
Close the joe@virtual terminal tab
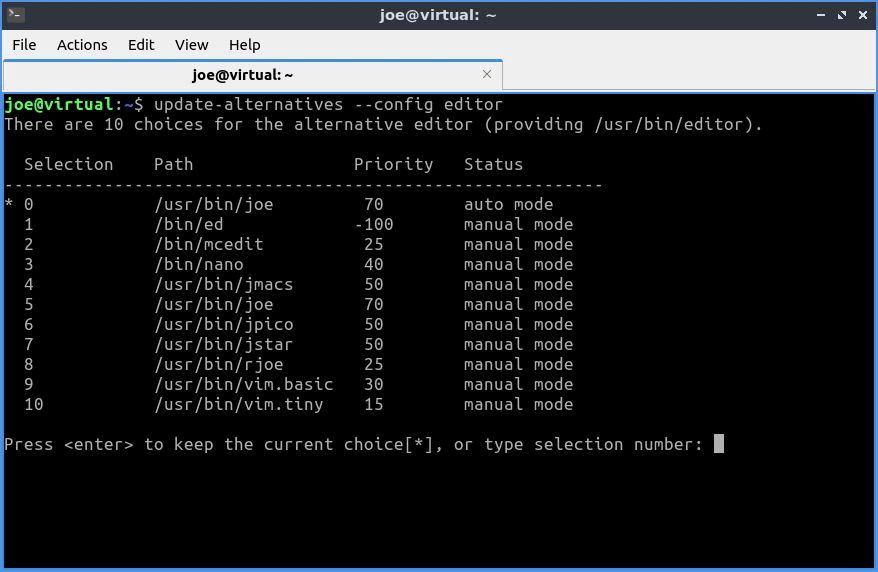(487, 74)
